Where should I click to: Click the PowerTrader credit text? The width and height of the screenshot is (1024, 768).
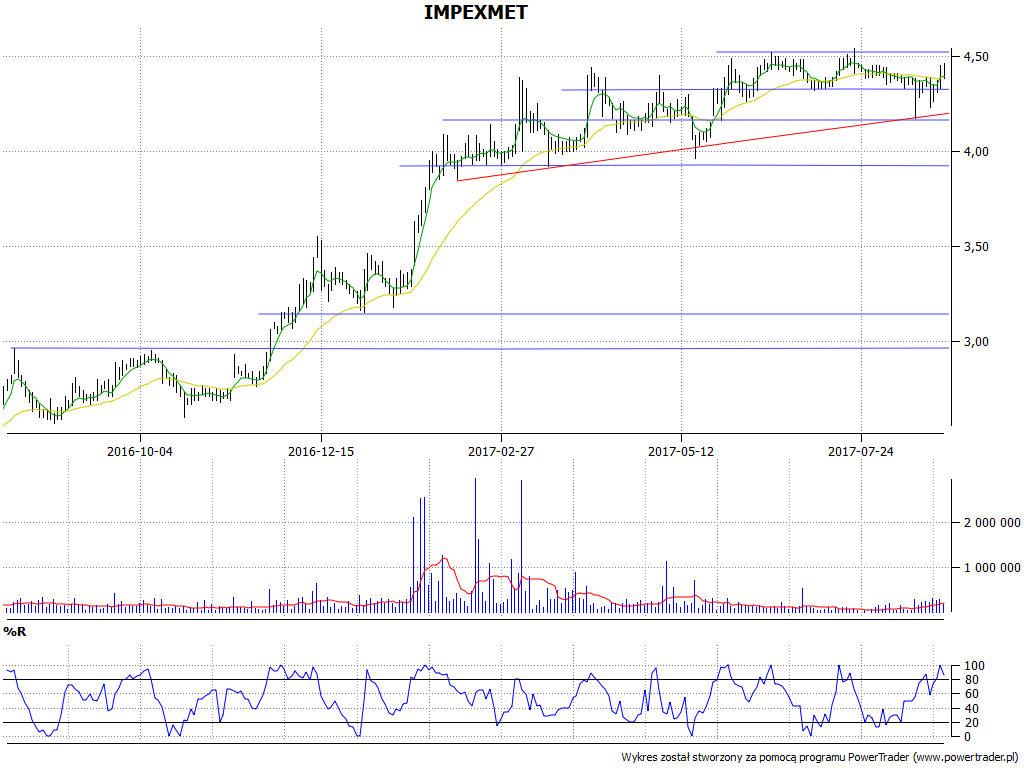[x=821, y=758]
